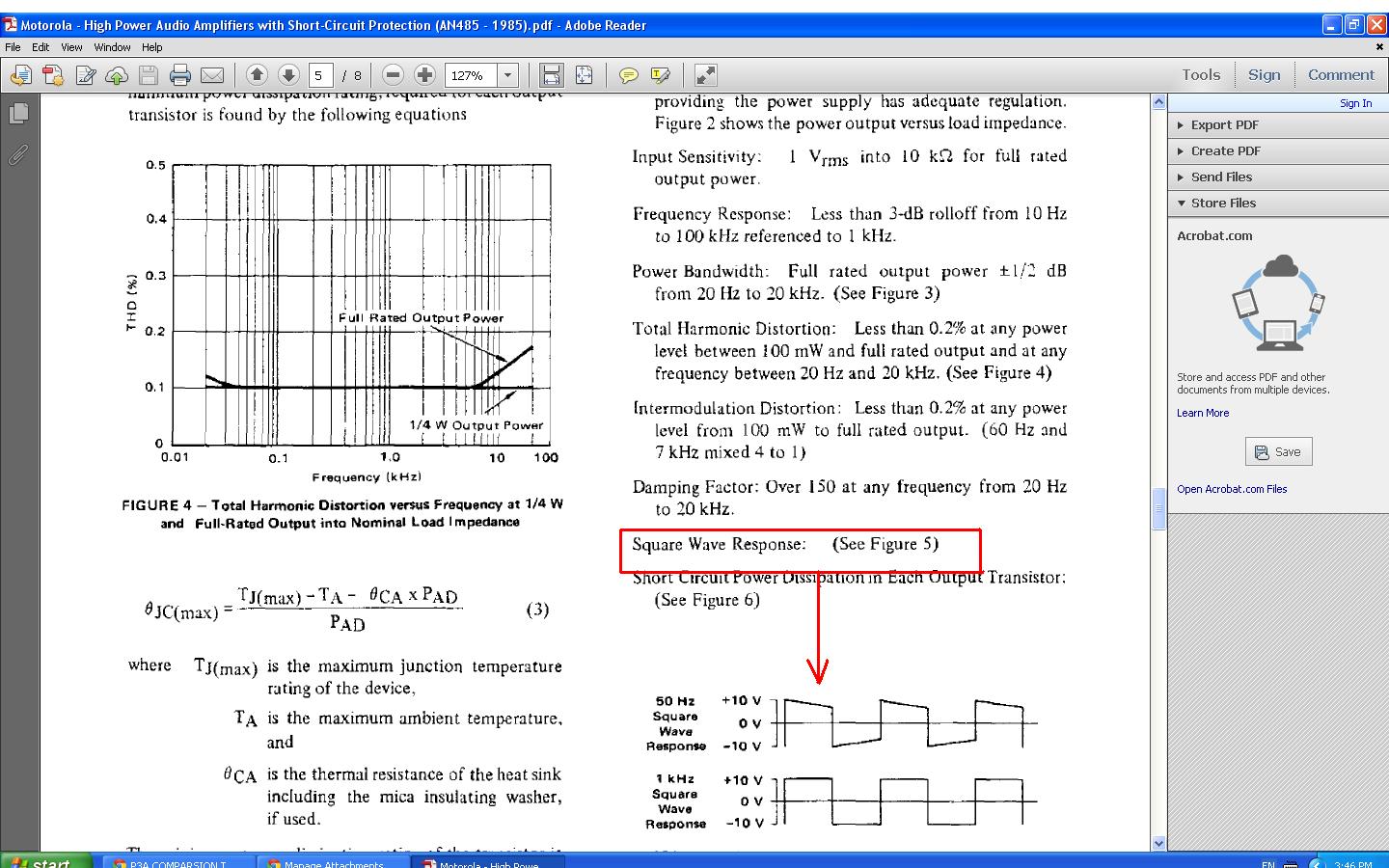The height and width of the screenshot is (868, 1389).
Task: Open the page thumbnails side panel
Action: [x=18, y=114]
